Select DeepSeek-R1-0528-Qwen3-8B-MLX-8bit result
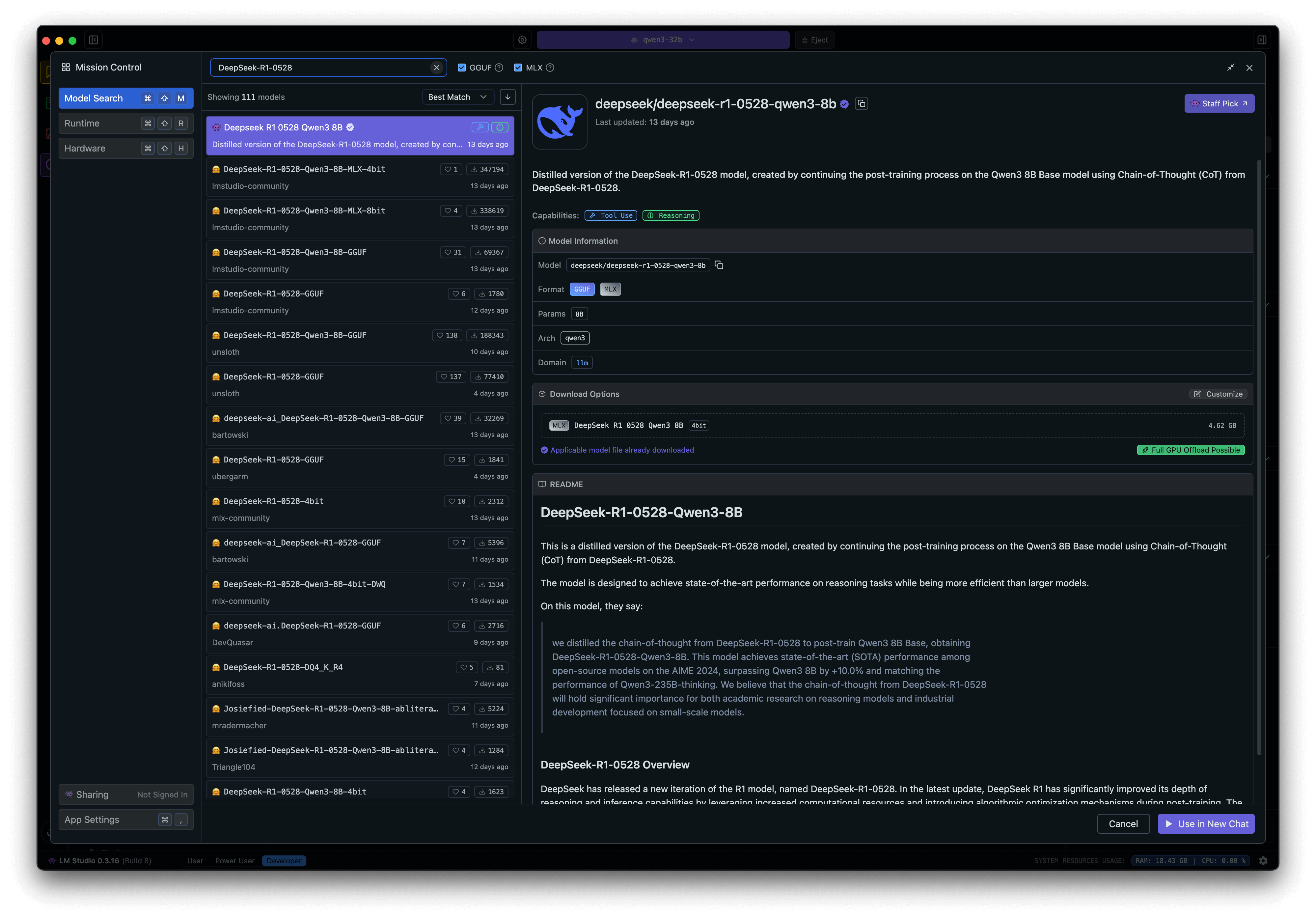This screenshot has width=1316, height=919. pyautogui.click(x=360, y=219)
